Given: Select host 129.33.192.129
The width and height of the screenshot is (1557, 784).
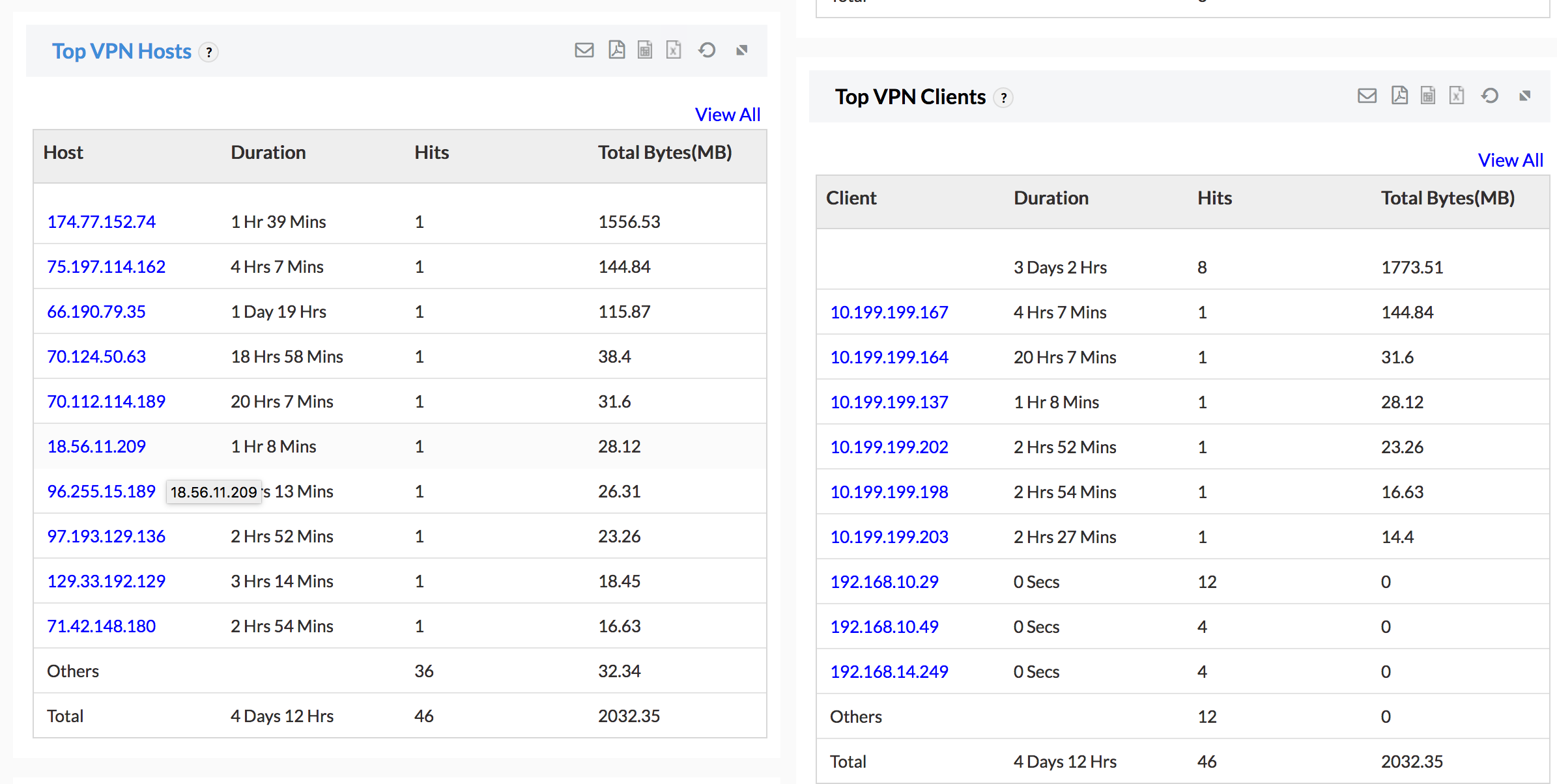Looking at the screenshot, I should [106, 581].
